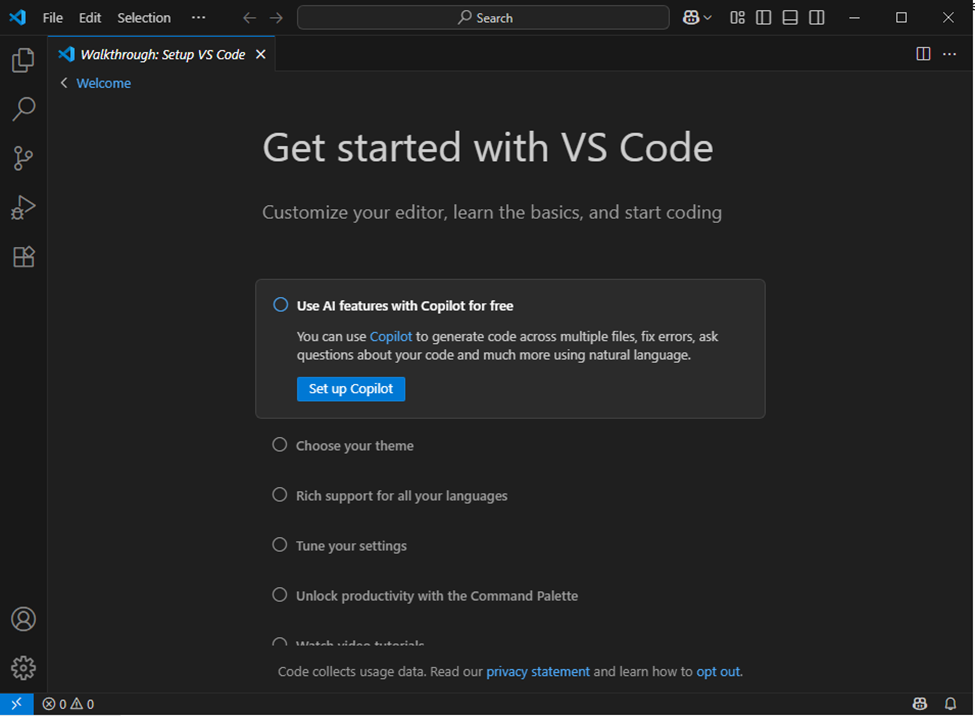975x716 pixels.
Task: Open the privacy statement link
Action: pyautogui.click(x=538, y=672)
